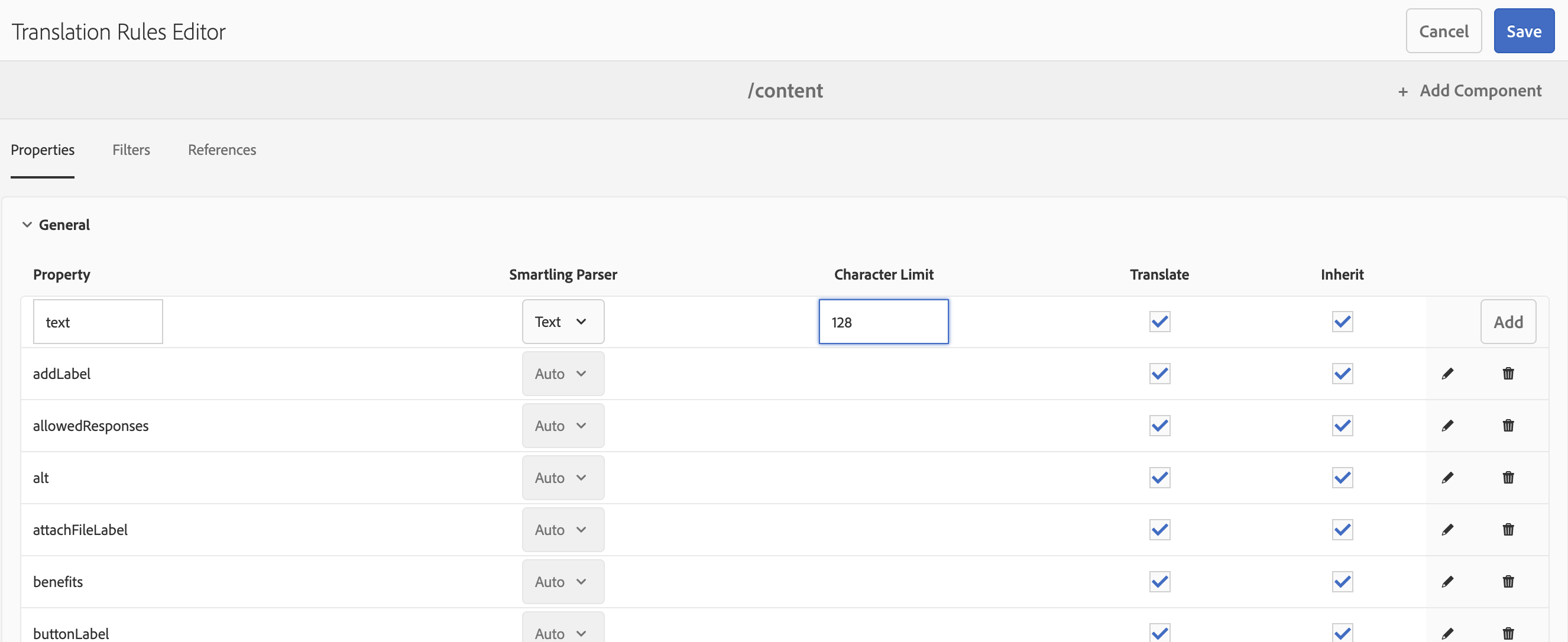The height and width of the screenshot is (642, 1568).
Task: Uncheck Translate for the addLabel property
Action: 1159,374
